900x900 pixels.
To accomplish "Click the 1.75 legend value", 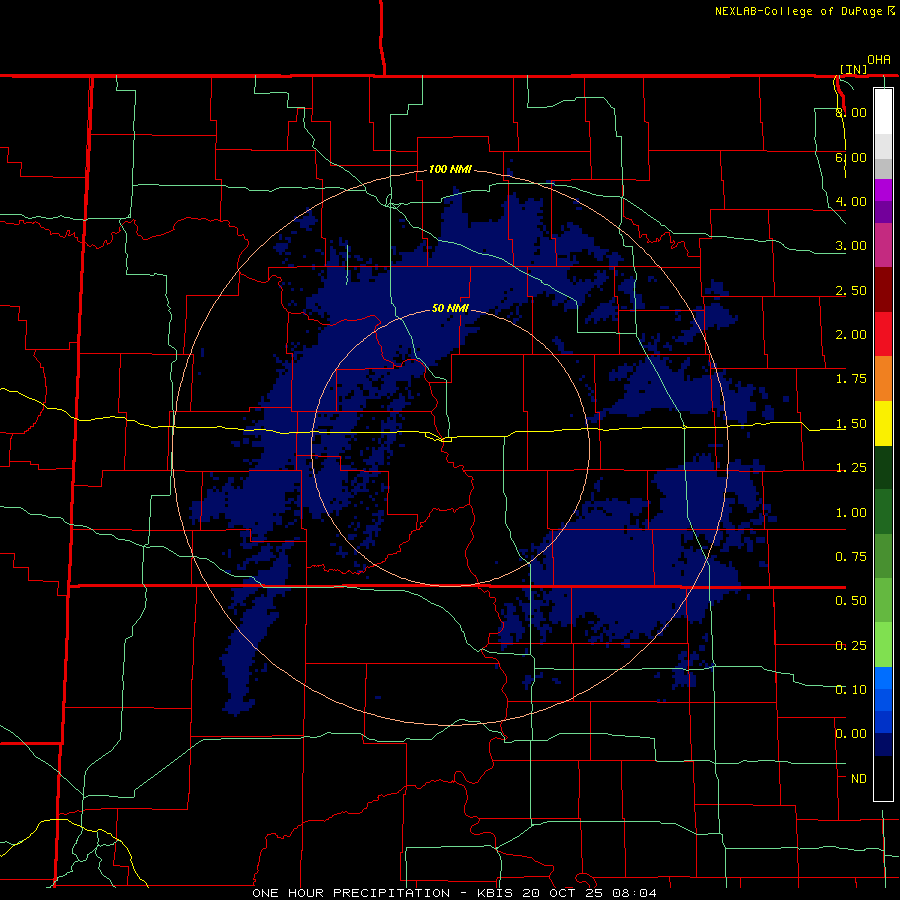I will 851,379.
